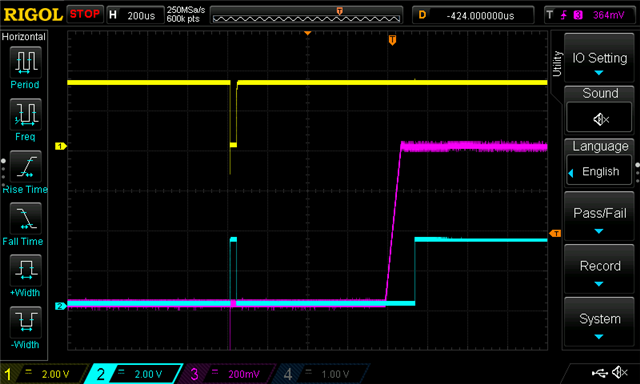Click the USB status icon
The image size is (640, 384).
point(599,373)
